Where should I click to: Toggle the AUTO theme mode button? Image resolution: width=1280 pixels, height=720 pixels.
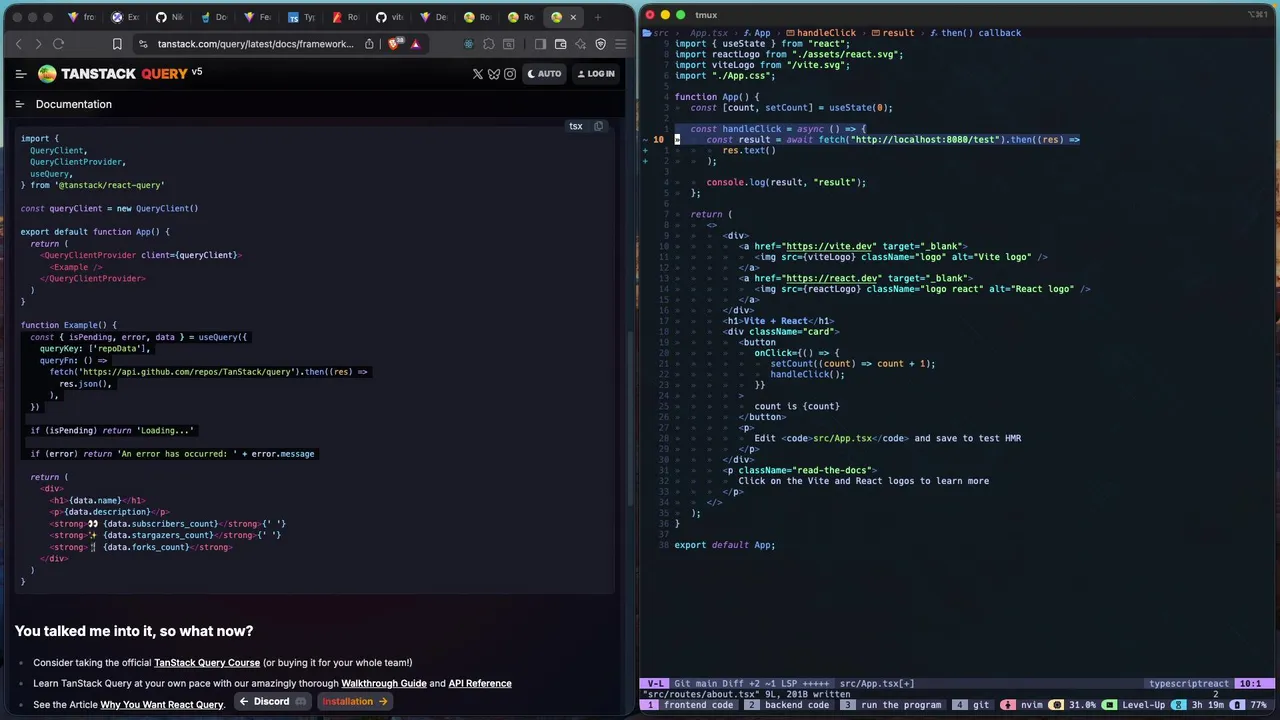[544, 74]
